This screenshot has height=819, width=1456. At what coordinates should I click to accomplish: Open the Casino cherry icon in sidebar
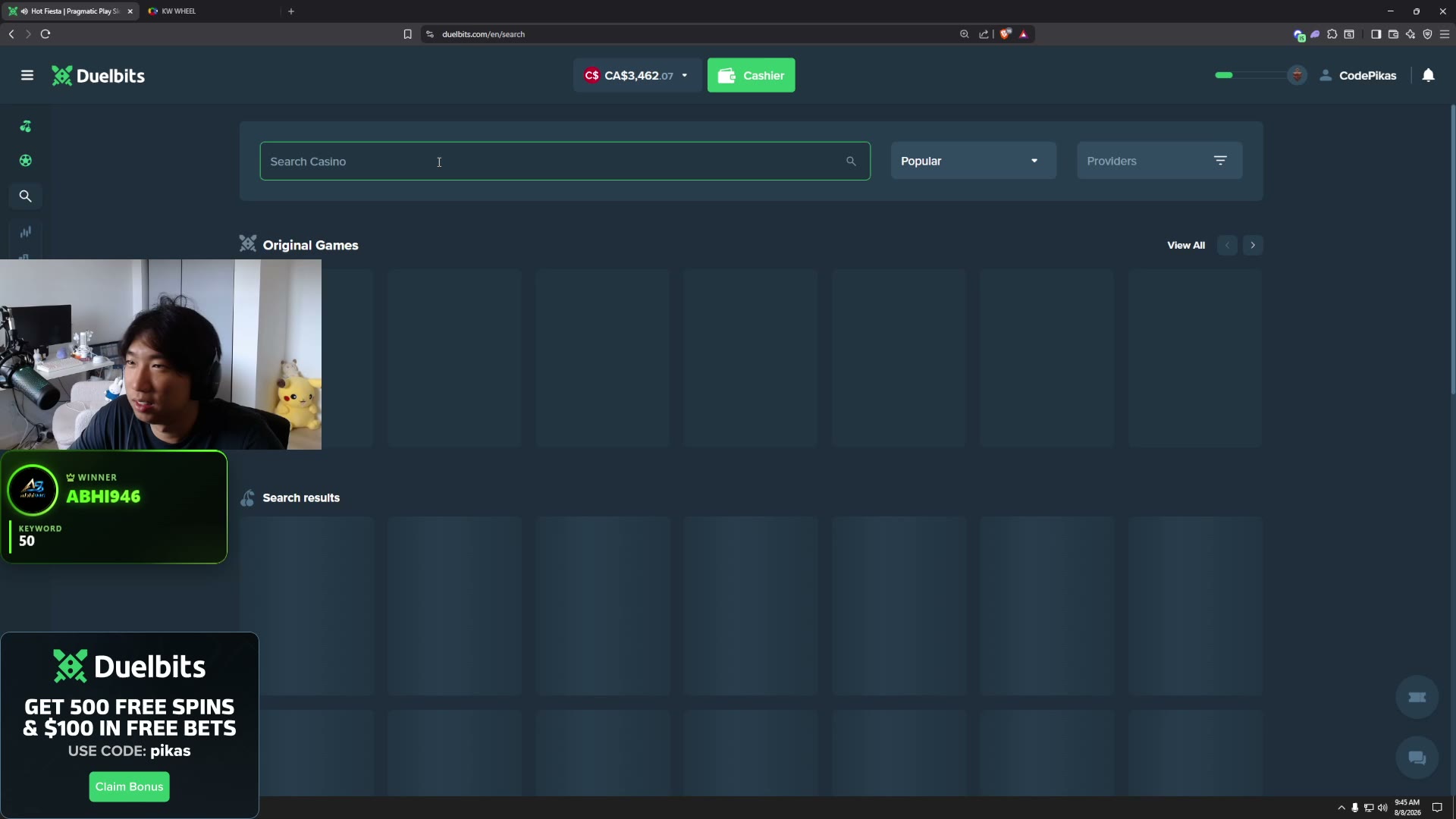click(x=25, y=127)
